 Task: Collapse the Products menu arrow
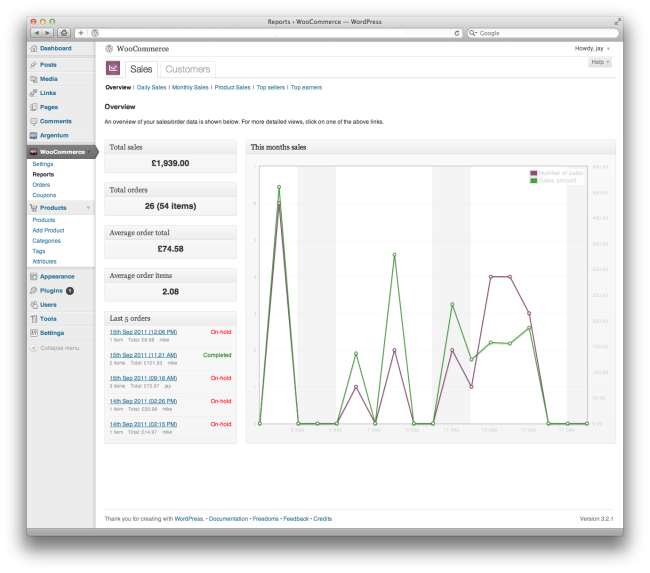click(88, 208)
